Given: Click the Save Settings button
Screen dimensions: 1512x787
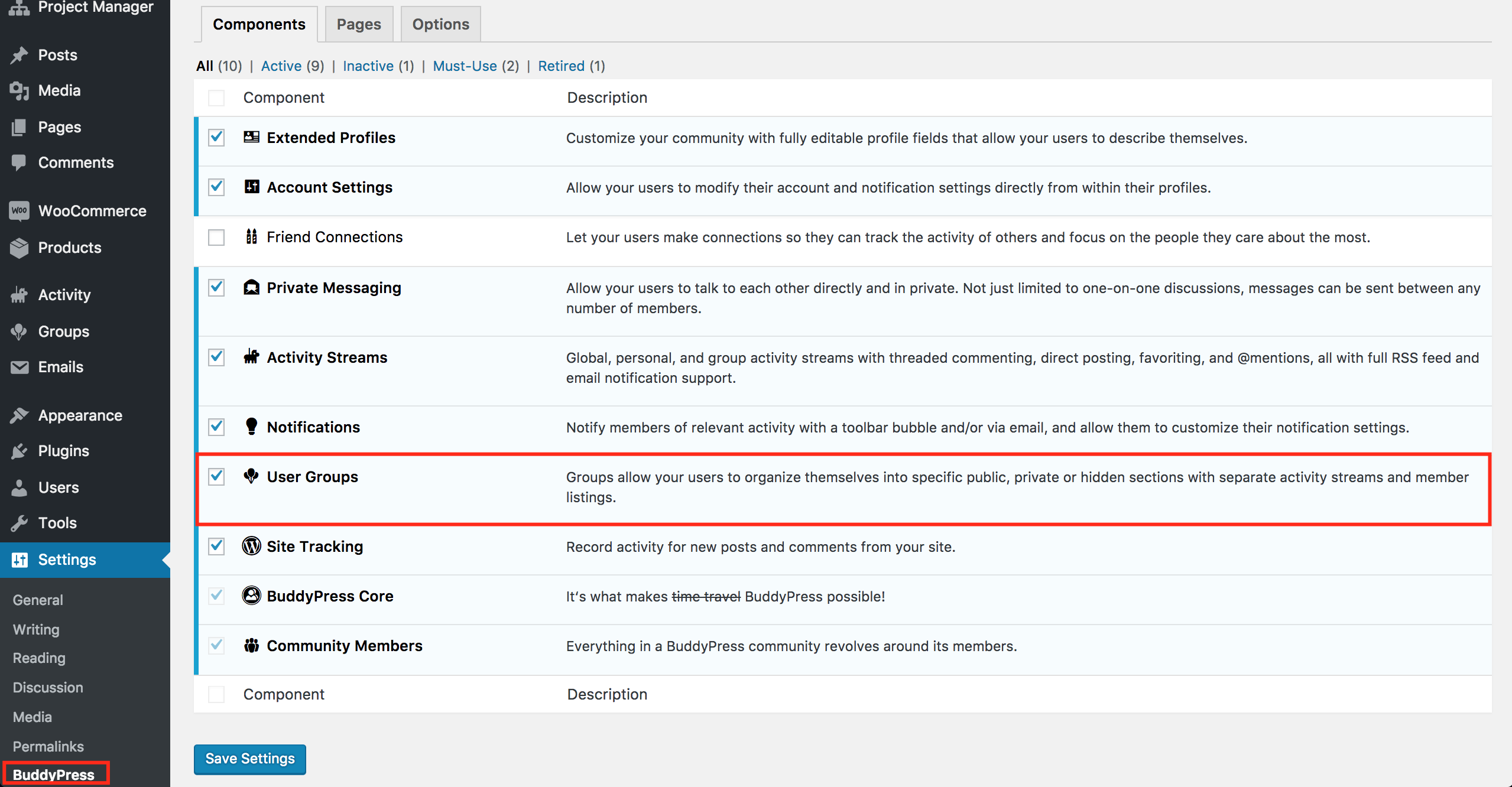Looking at the screenshot, I should pos(250,759).
